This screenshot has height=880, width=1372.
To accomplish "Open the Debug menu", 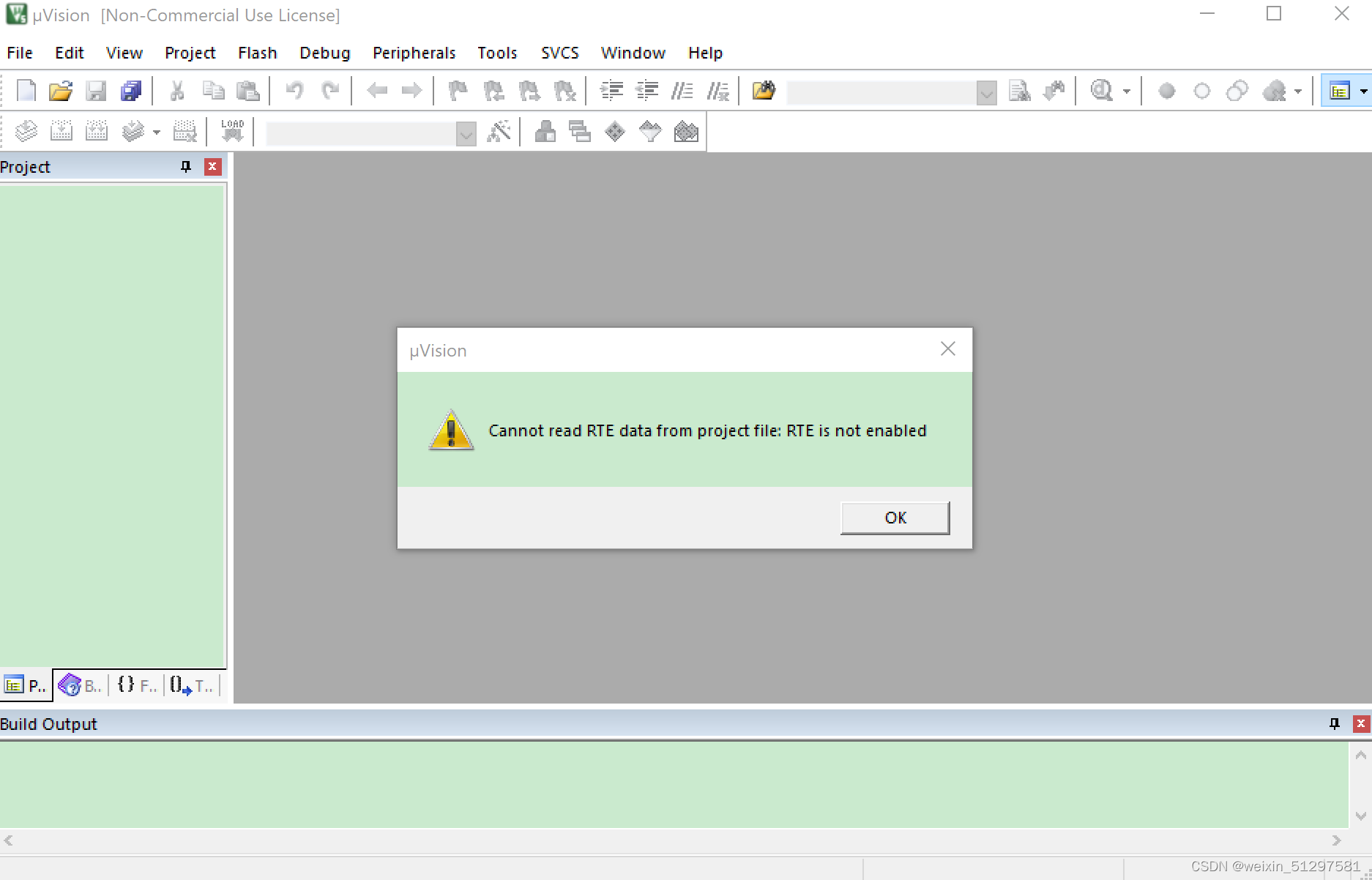I will coord(325,53).
